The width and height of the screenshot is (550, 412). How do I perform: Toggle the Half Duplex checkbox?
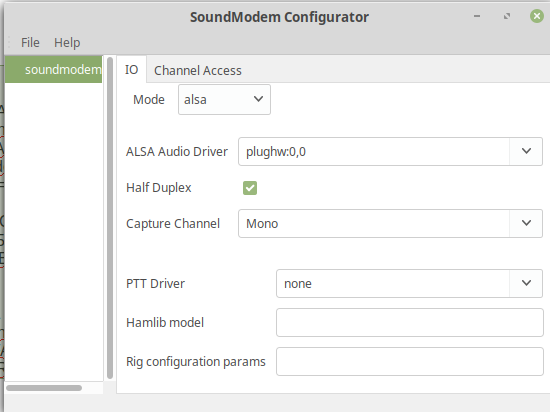pyautogui.click(x=250, y=188)
